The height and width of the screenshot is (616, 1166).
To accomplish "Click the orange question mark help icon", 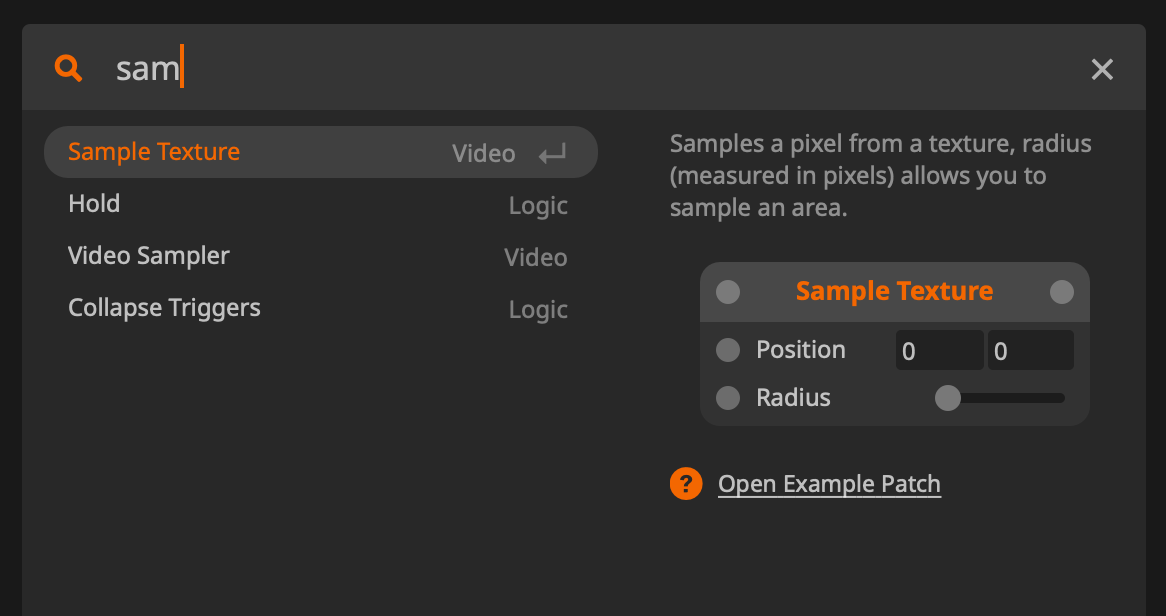I will pyautogui.click(x=686, y=484).
